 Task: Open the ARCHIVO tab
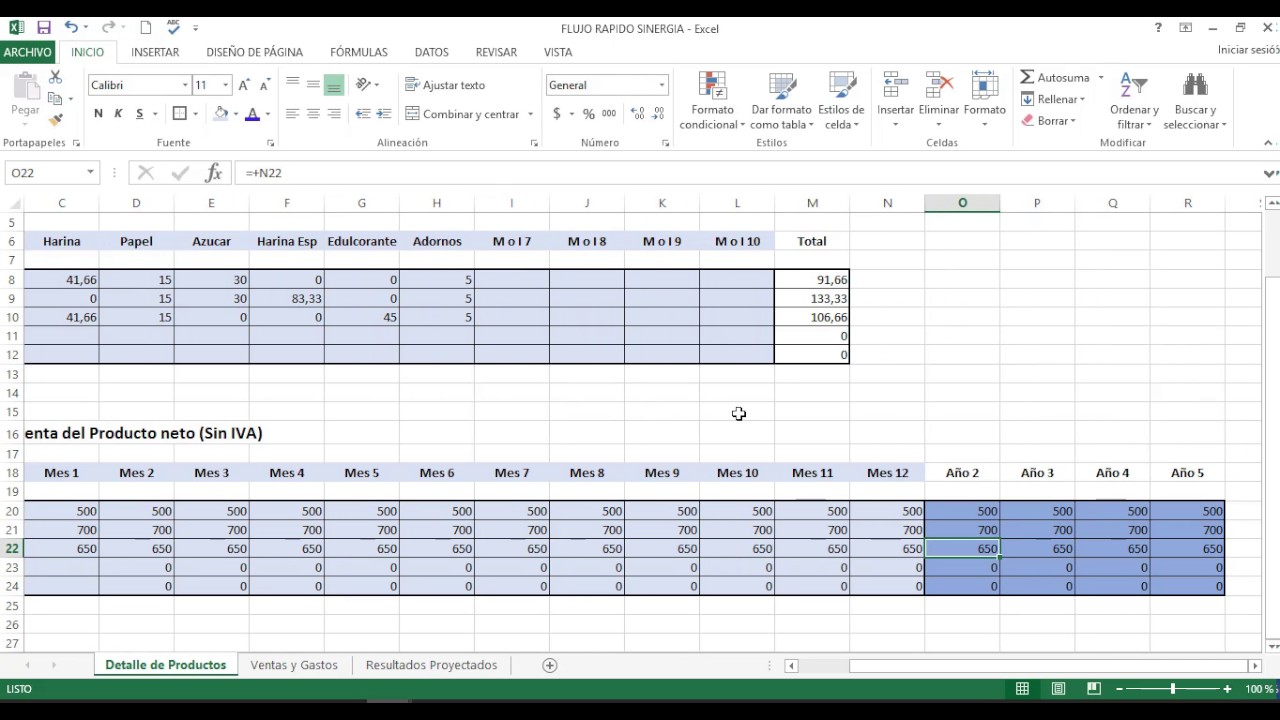(28, 52)
